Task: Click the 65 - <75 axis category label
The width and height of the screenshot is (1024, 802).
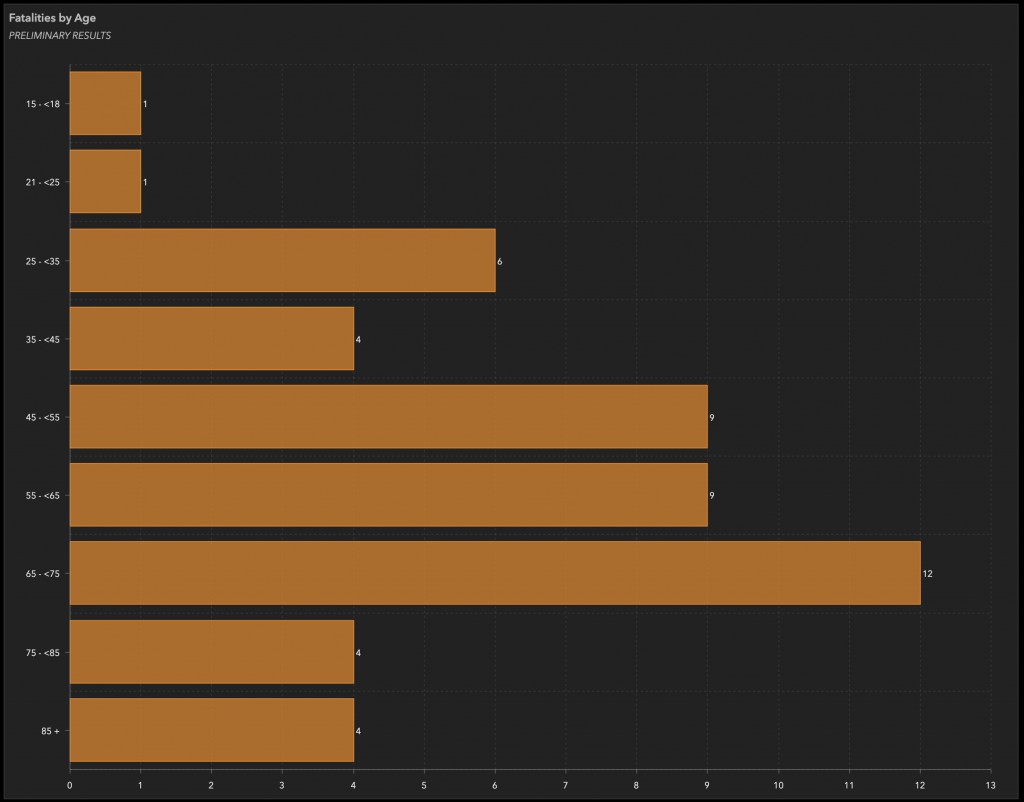Action: point(42,574)
